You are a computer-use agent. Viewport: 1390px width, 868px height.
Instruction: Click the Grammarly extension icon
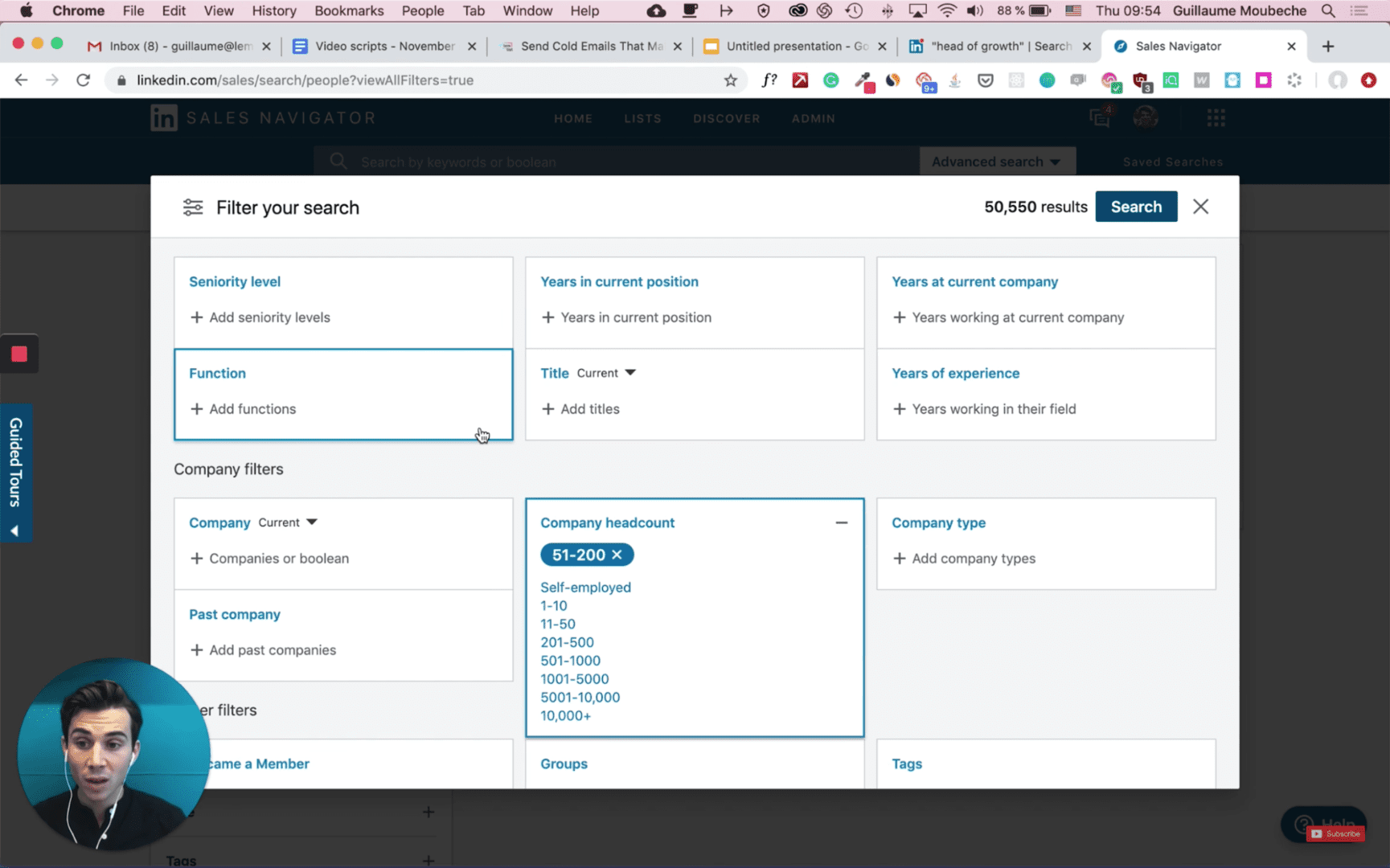click(x=831, y=80)
